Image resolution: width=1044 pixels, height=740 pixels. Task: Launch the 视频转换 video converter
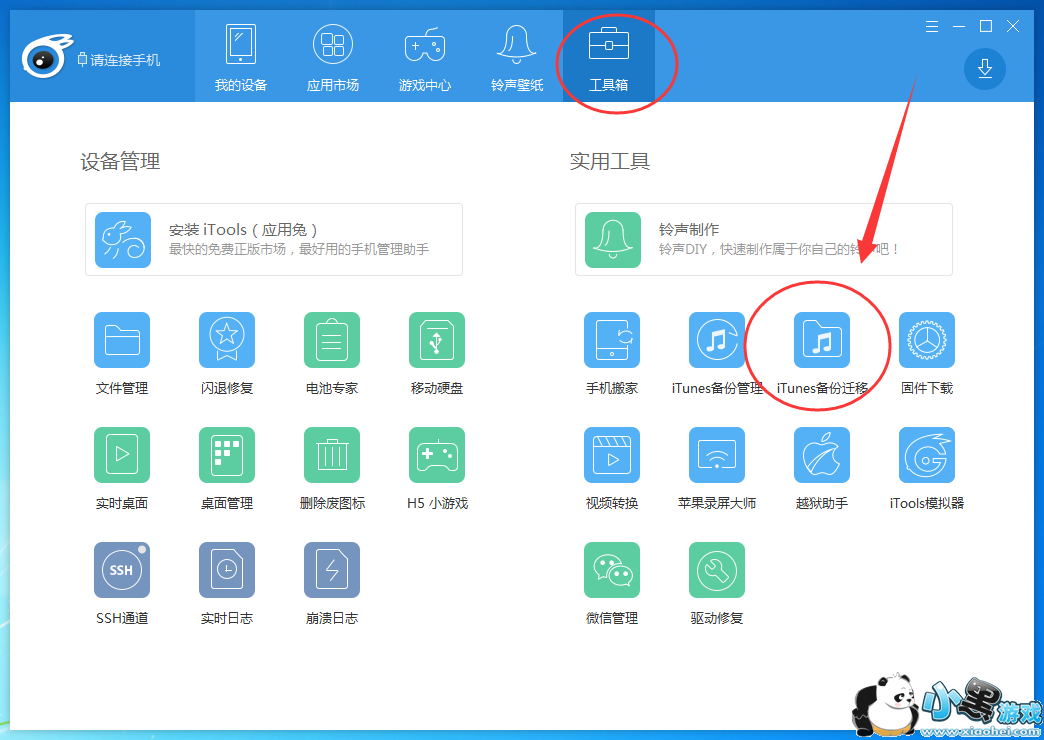click(612, 455)
